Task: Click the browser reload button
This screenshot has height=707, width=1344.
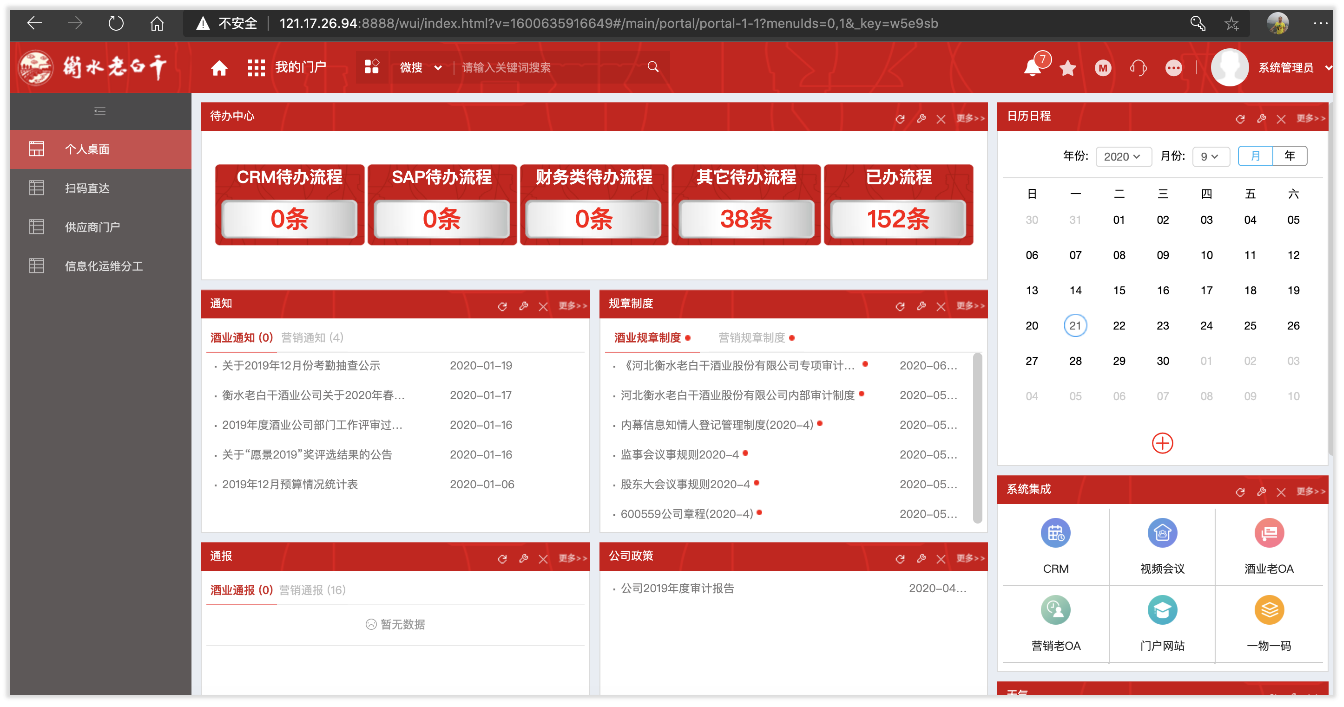Action: point(115,23)
